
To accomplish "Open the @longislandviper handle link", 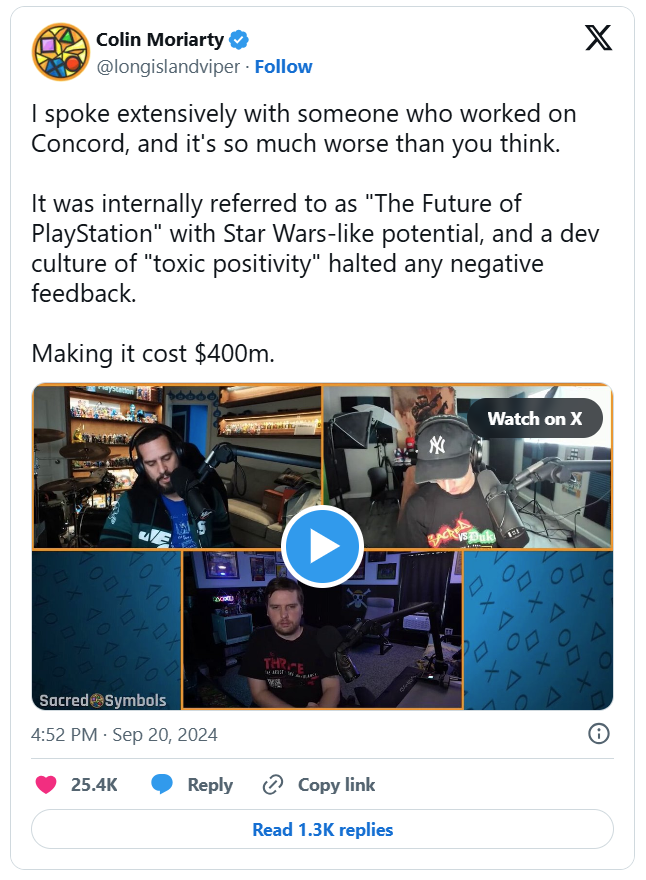I will tap(168, 67).
